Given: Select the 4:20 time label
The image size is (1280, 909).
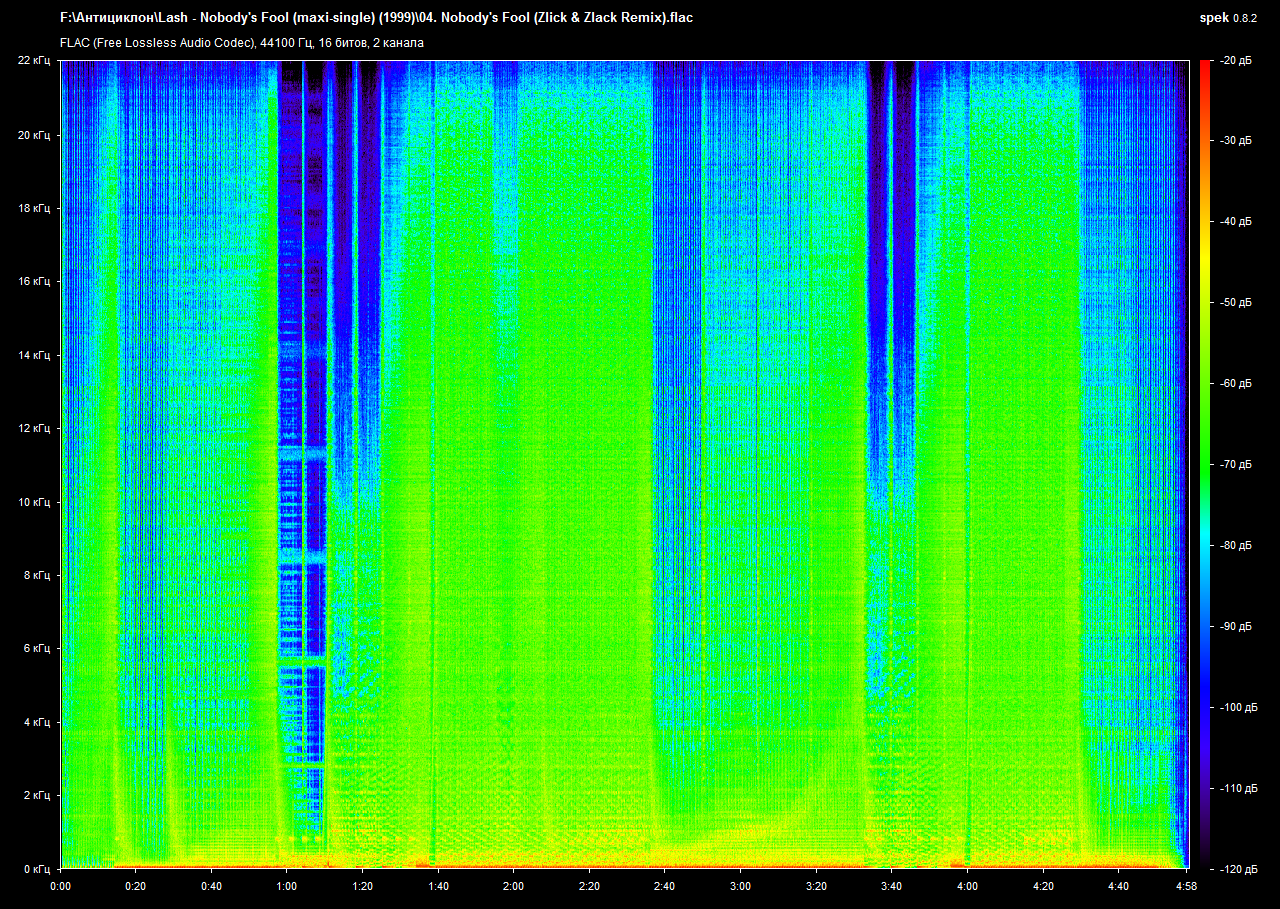Looking at the screenshot, I should tap(1042, 886).
